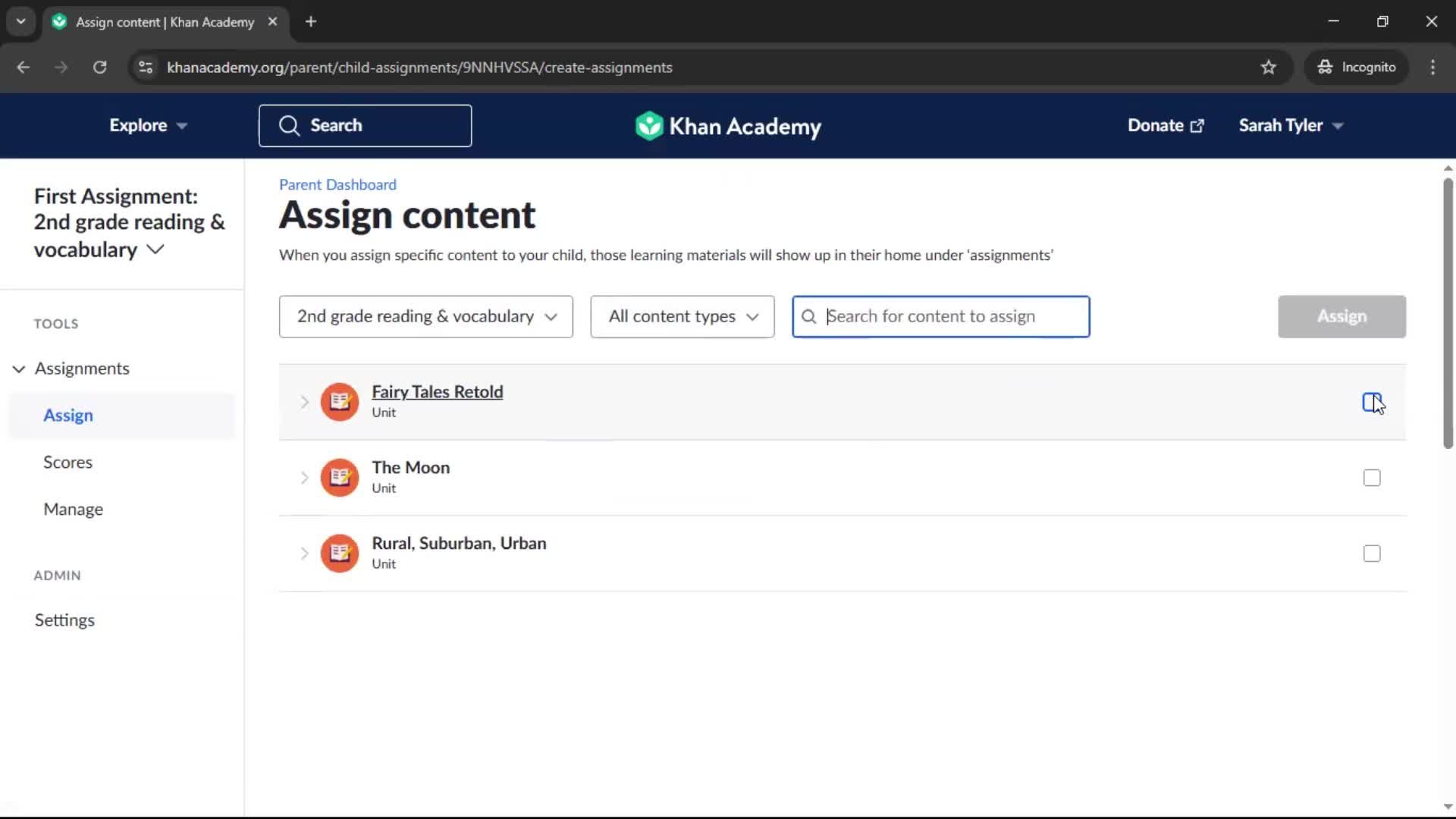This screenshot has height=819, width=1456.
Task: Check The Moon unit checkbox
Action: point(1372,478)
